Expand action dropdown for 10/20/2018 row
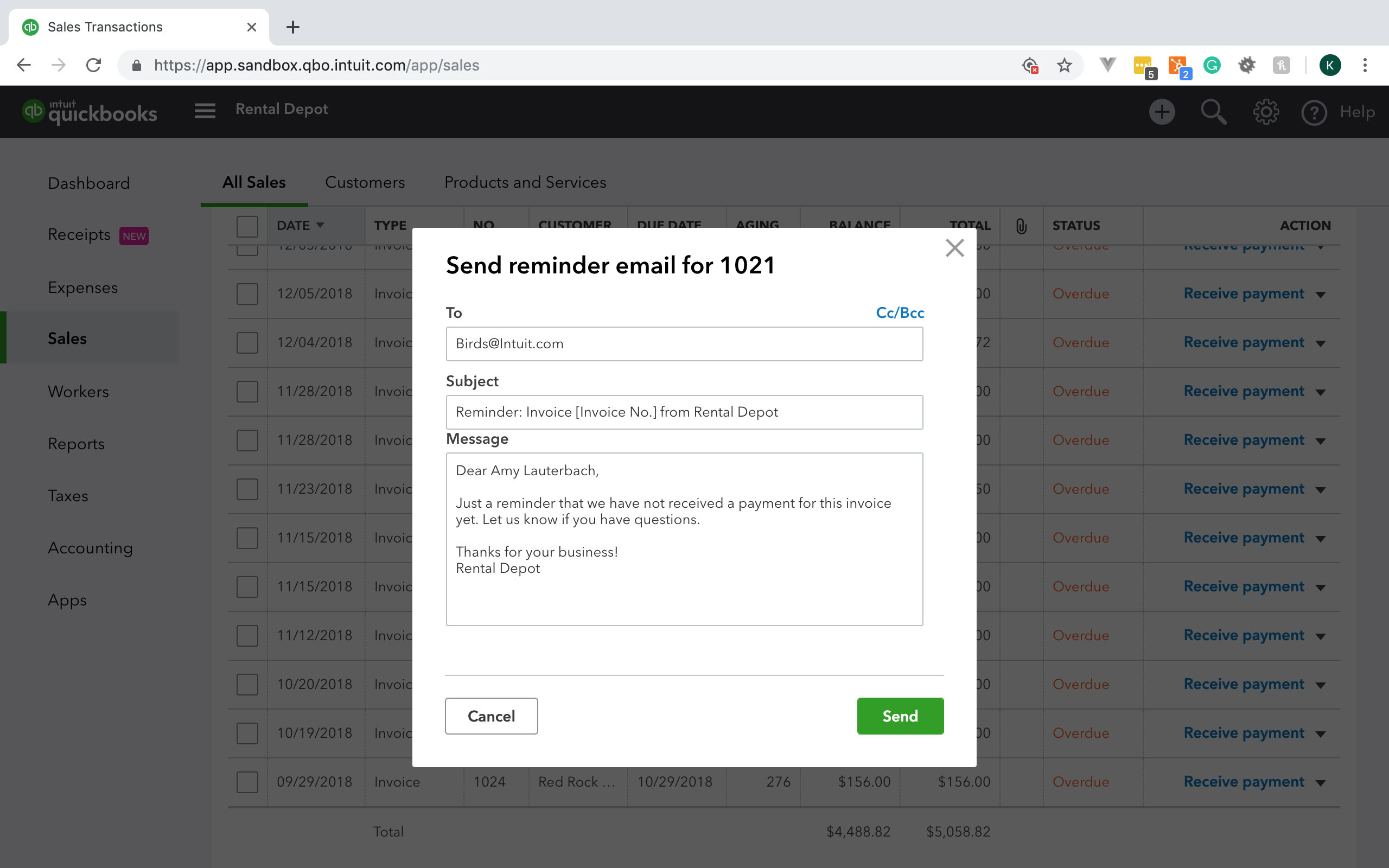Viewport: 1389px width, 868px height. (1320, 685)
